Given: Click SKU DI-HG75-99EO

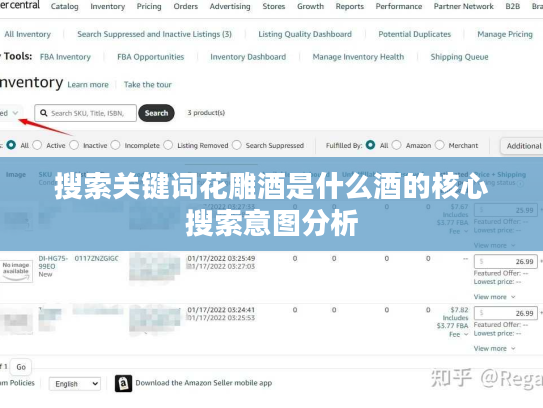Looking at the screenshot, I should pyautogui.click(x=53, y=262).
